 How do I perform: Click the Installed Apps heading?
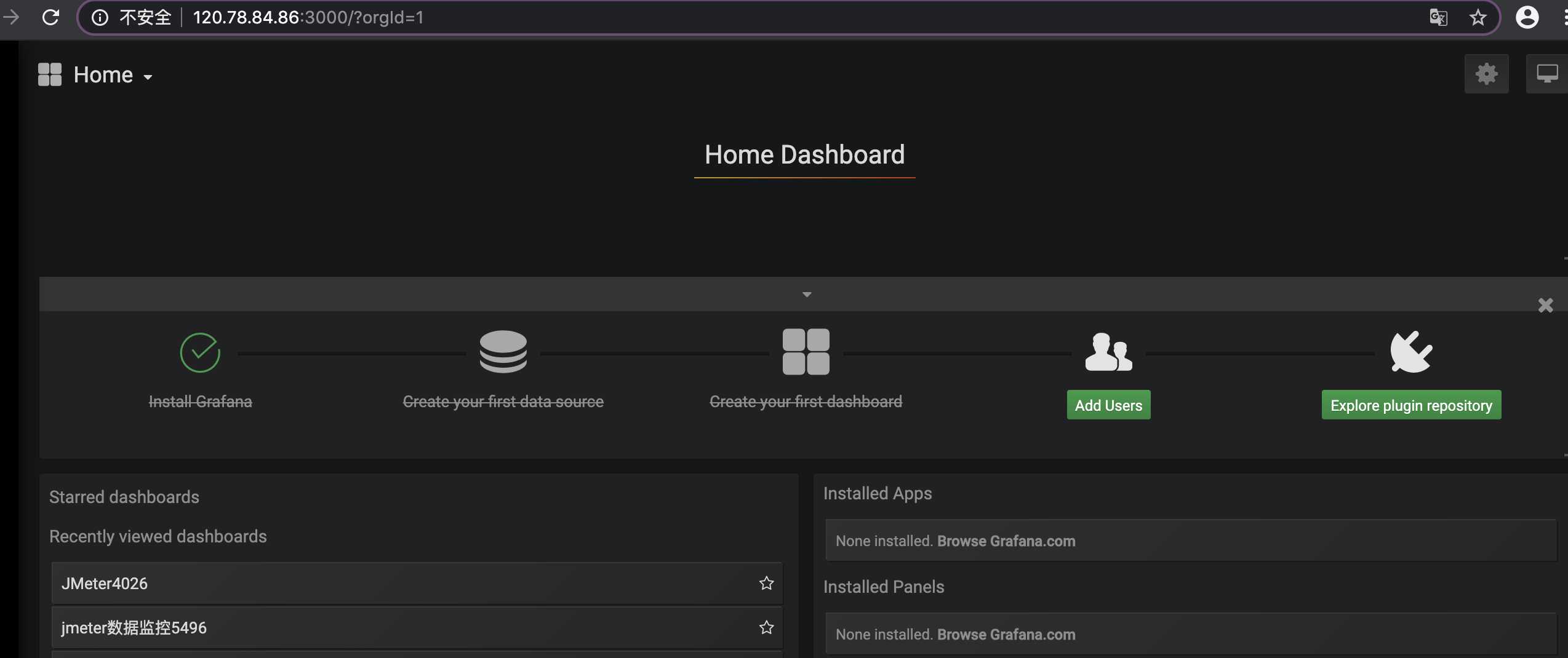pyautogui.click(x=878, y=493)
